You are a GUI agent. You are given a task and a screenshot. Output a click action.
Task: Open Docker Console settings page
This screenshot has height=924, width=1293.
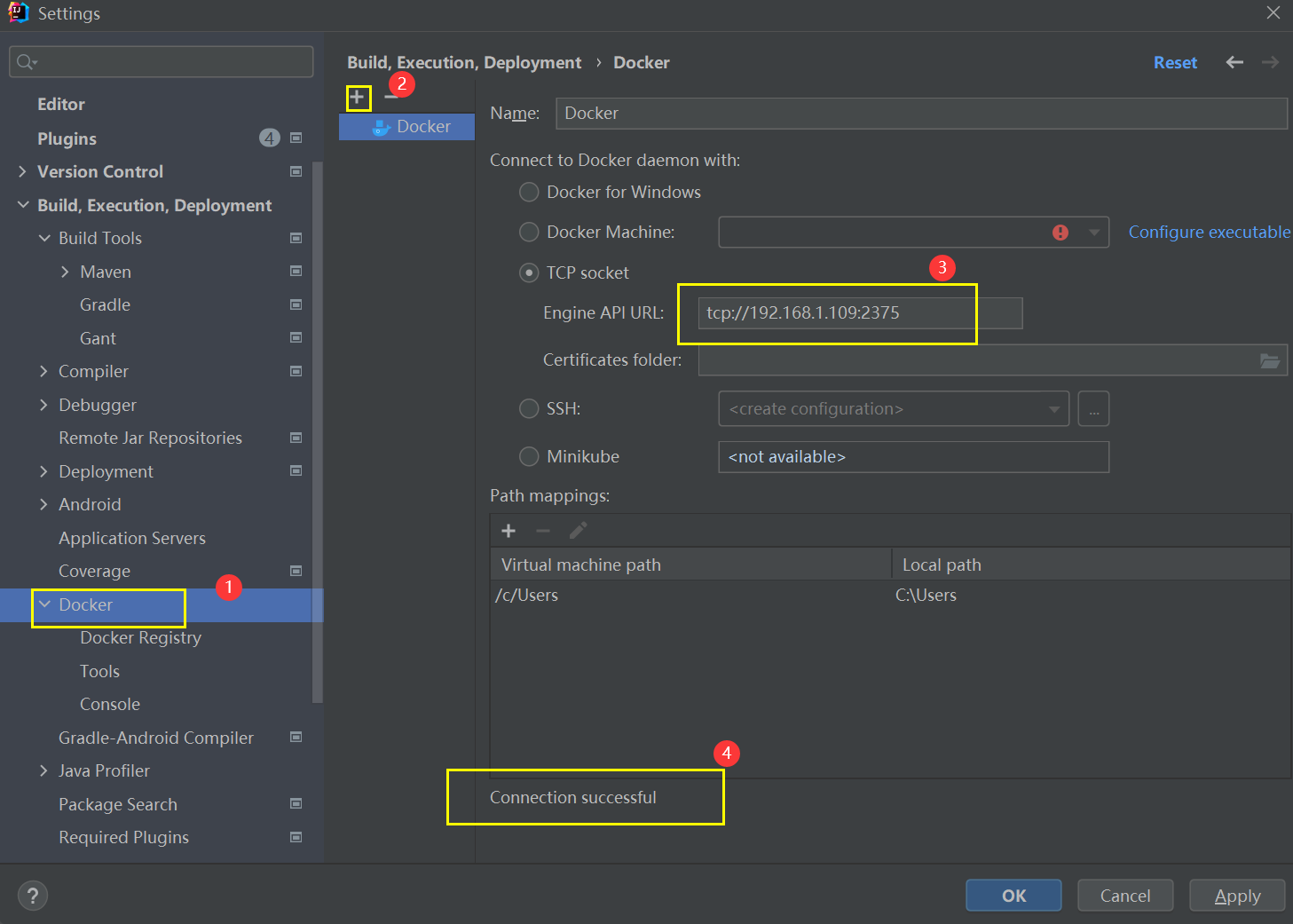pyautogui.click(x=110, y=704)
